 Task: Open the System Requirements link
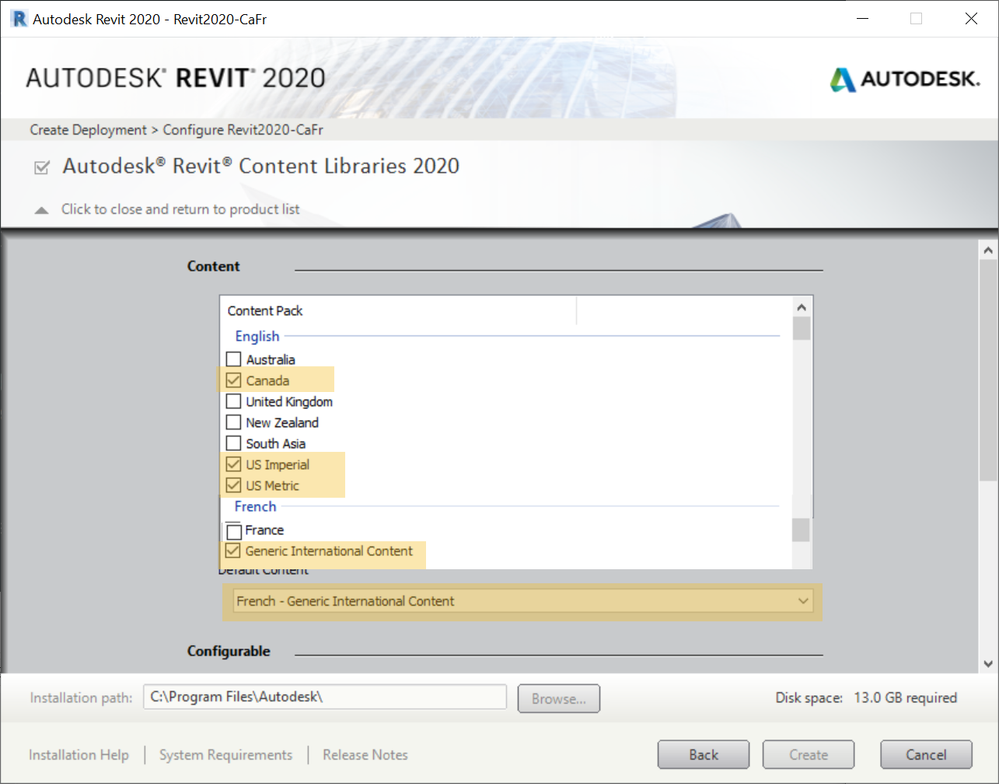click(x=226, y=755)
